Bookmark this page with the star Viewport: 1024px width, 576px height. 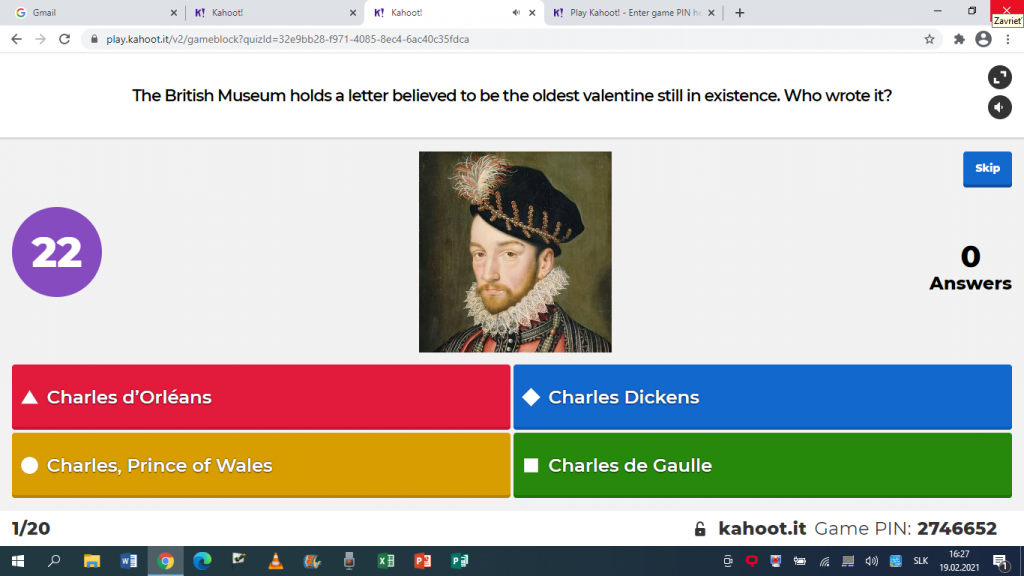pos(929,39)
